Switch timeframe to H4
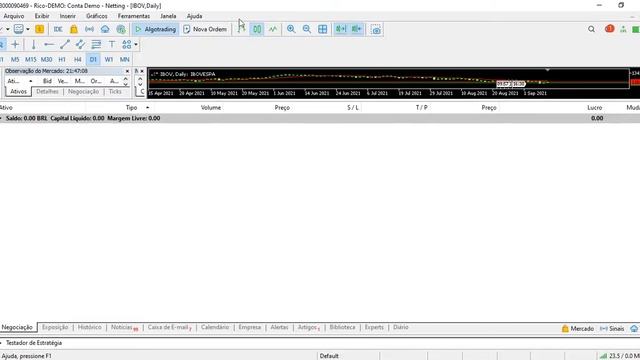The height and width of the screenshot is (360, 640). pos(78,60)
